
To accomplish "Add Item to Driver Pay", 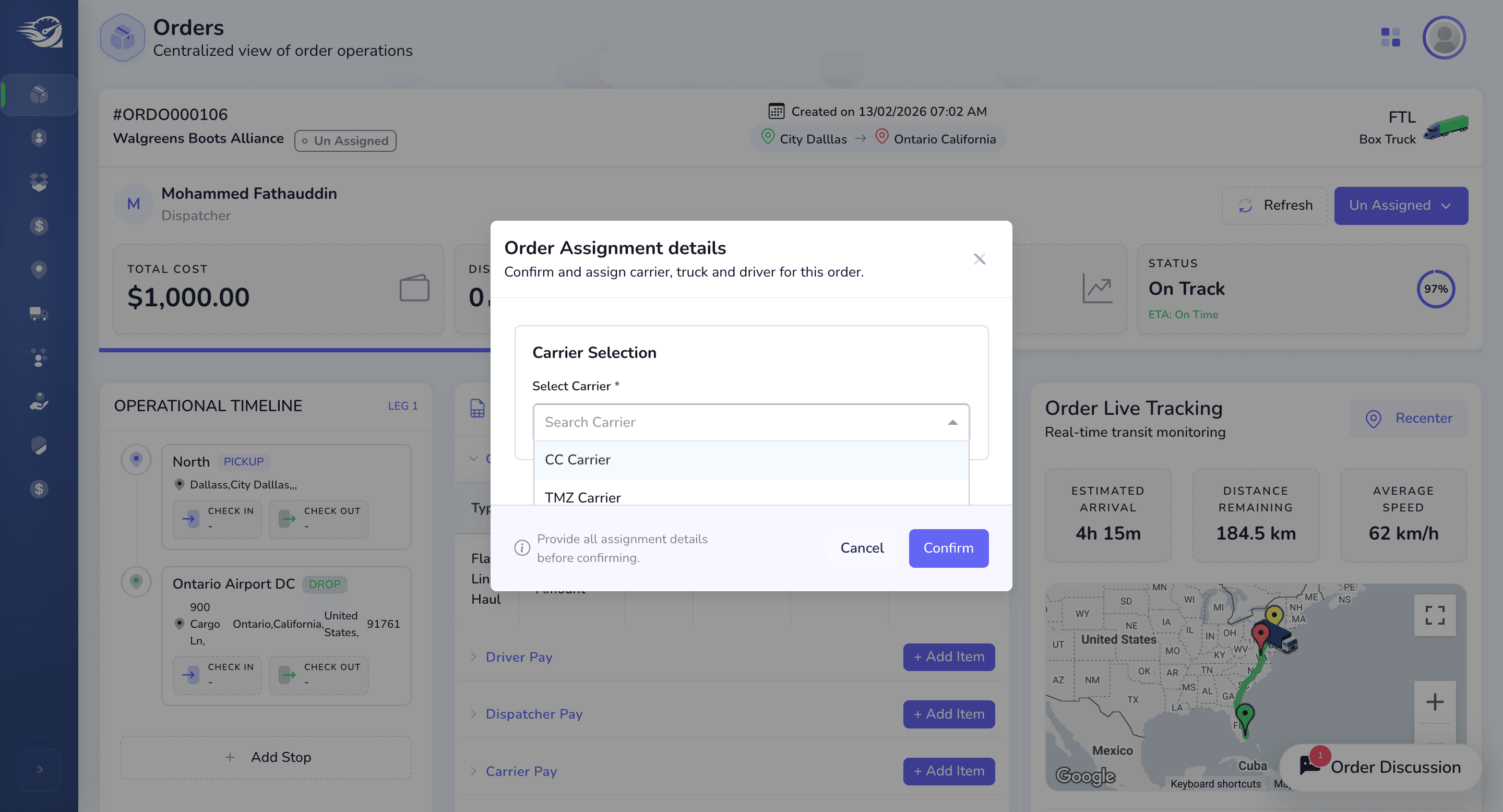I will (949, 657).
